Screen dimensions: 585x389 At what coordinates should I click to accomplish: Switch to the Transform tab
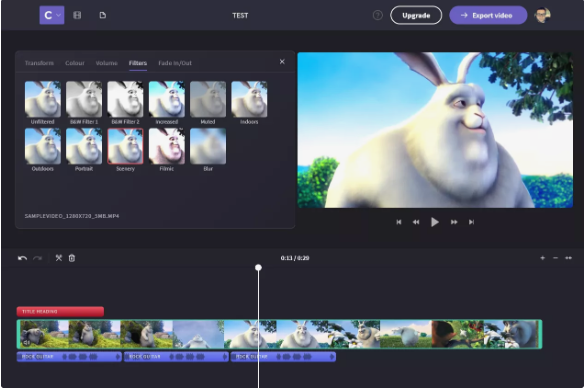39,63
